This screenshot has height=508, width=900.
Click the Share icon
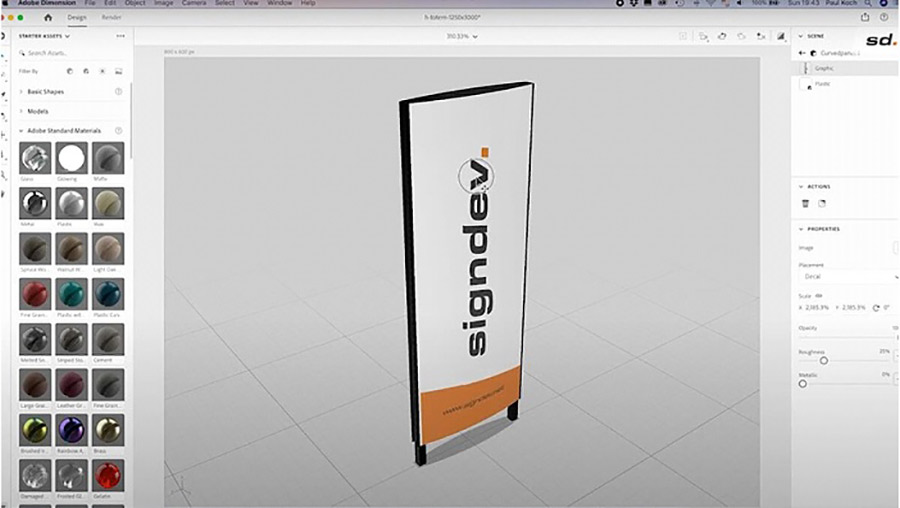865,17
